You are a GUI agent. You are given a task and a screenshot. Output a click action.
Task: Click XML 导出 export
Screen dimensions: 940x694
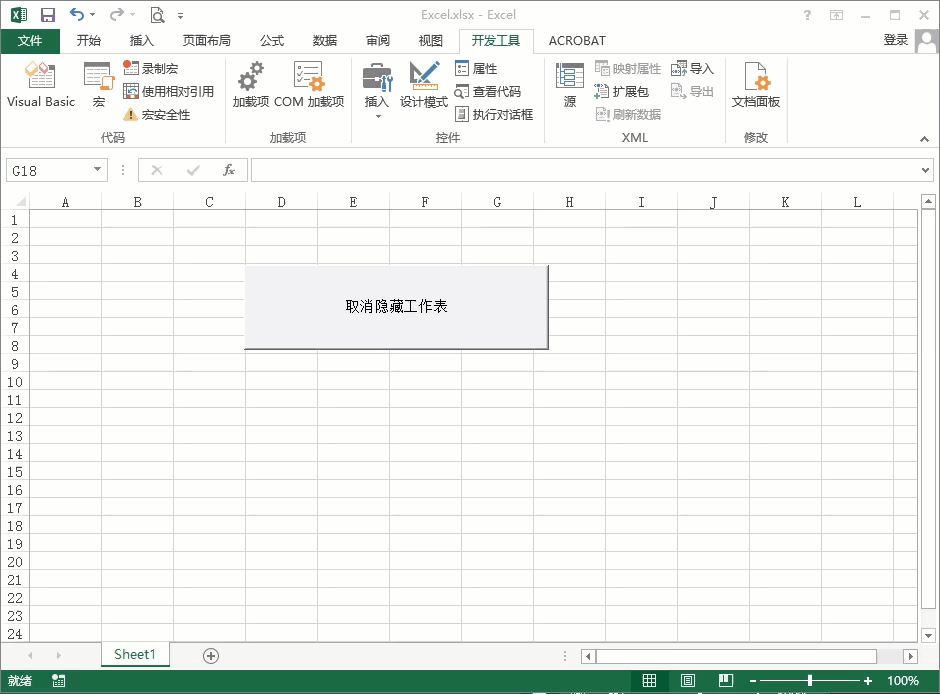click(692, 91)
